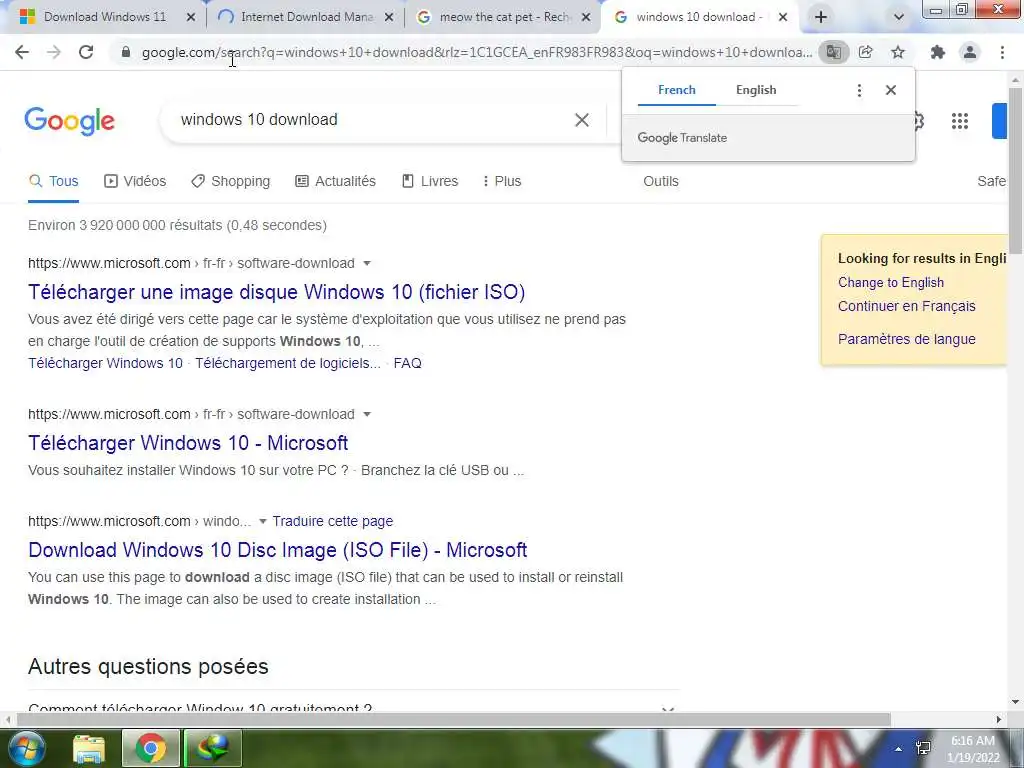Open the tab search chevron button
1024x768 pixels.
click(x=899, y=17)
